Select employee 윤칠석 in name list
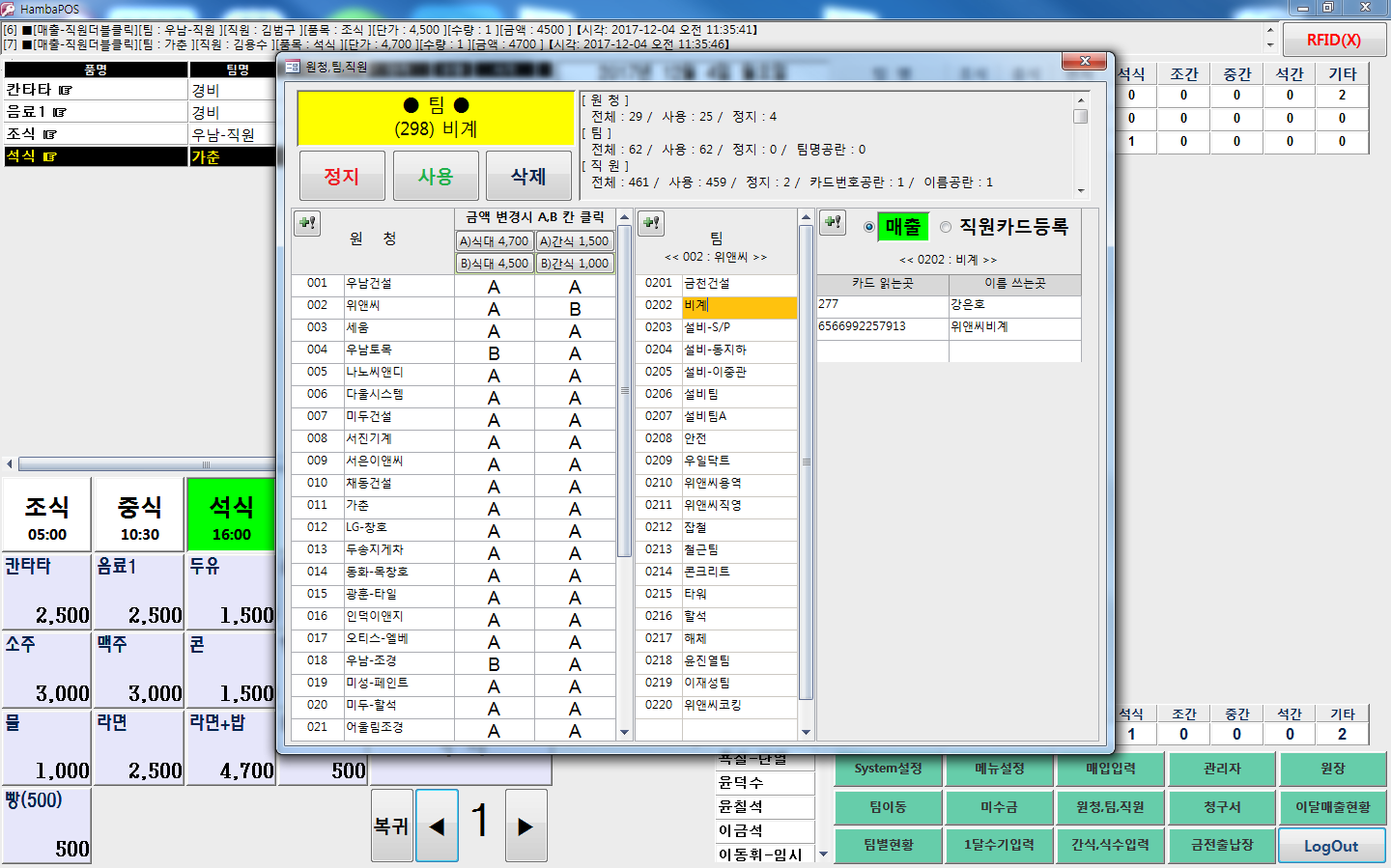The height and width of the screenshot is (868, 1391). [765, 806]
